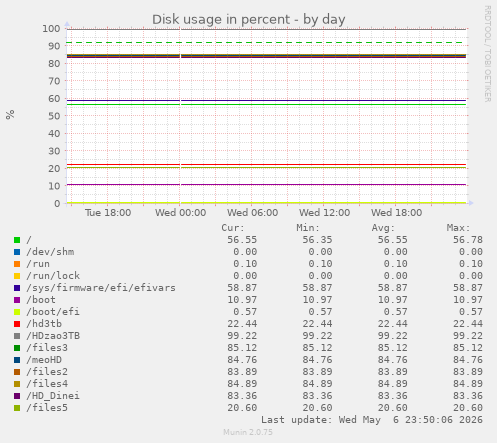497x443 pixels.
Task: Click the /hd3tb legend label
Action: coord(44,324)
